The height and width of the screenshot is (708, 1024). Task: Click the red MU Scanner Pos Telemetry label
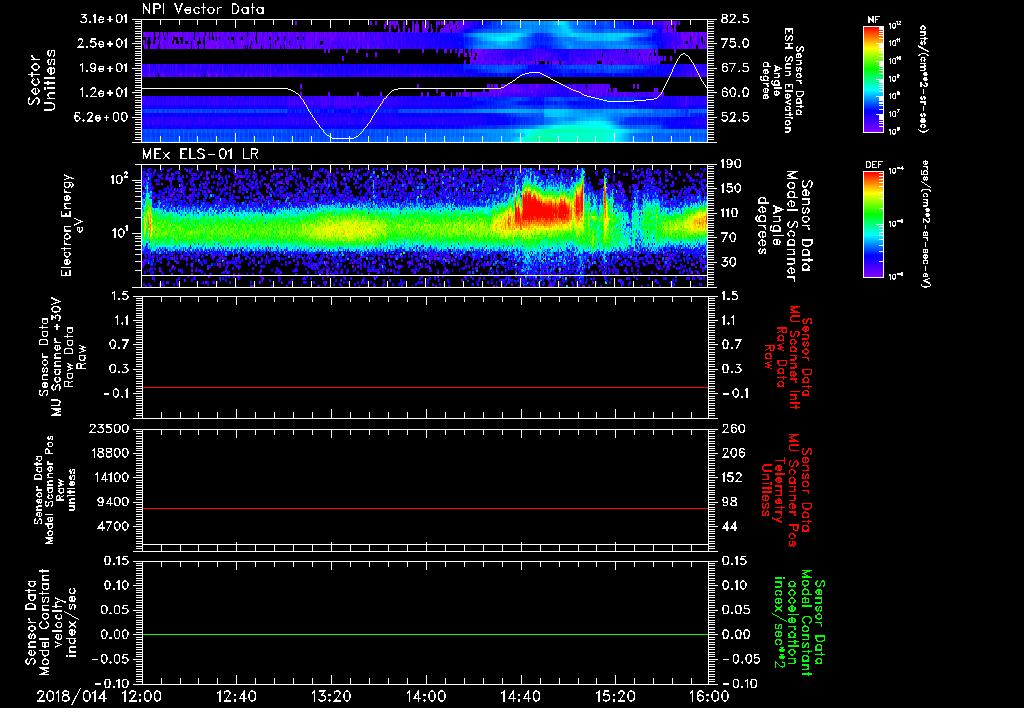click(786, 491)
